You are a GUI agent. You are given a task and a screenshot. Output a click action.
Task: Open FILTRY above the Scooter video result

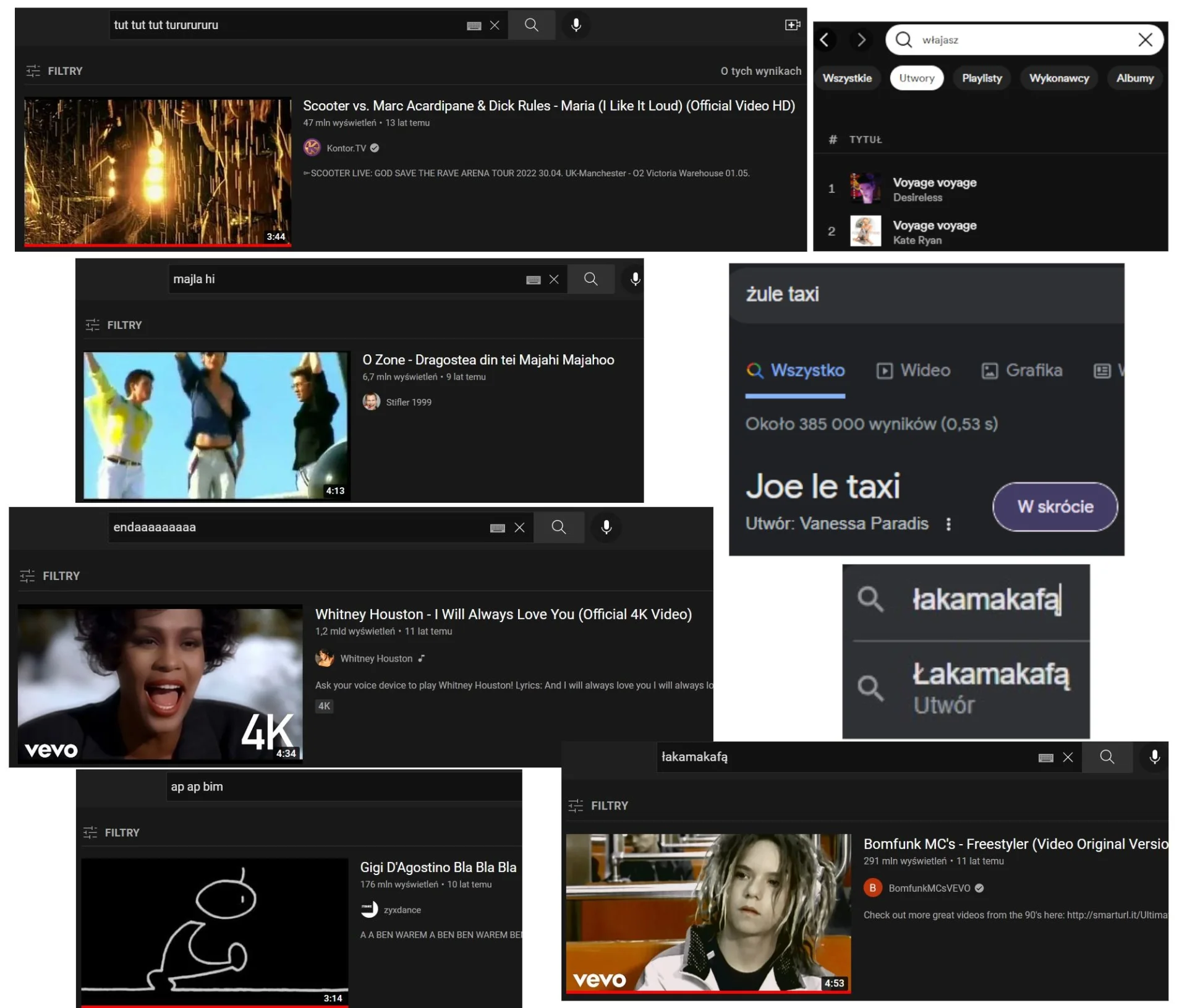pyautogui.click(x=54, y=71)
